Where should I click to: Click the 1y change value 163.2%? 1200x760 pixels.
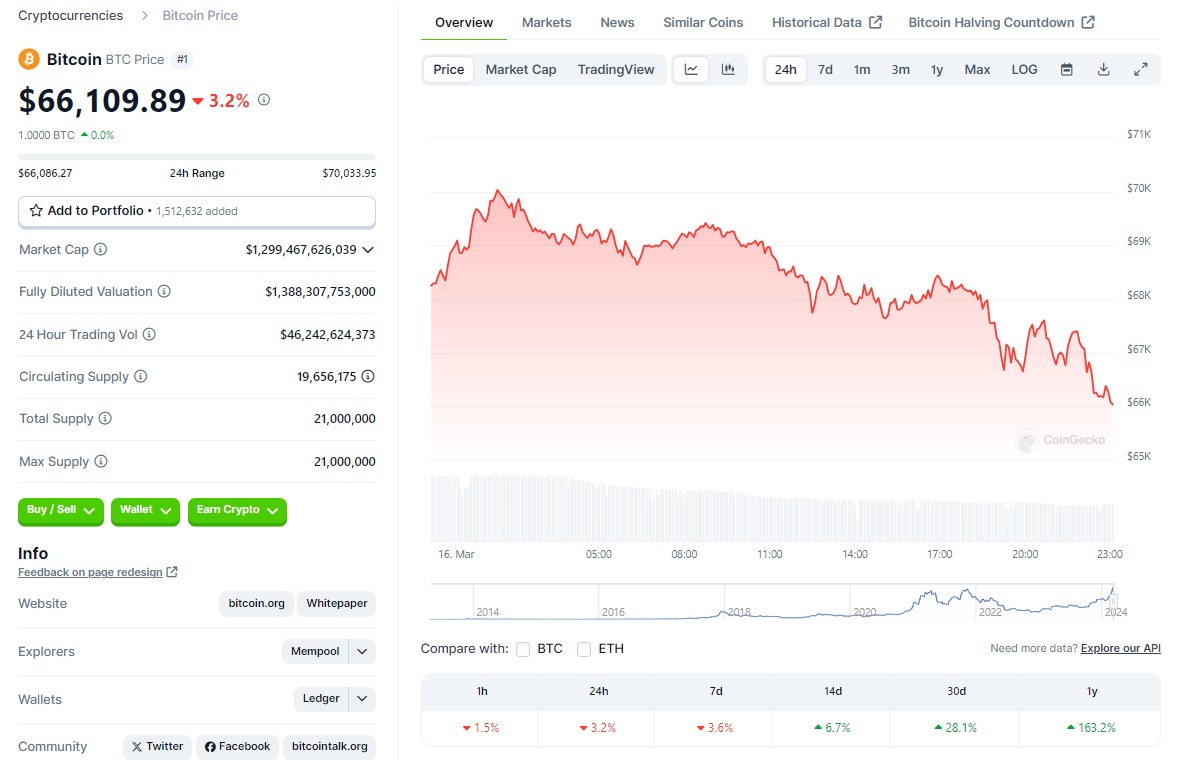point(1090,728)
